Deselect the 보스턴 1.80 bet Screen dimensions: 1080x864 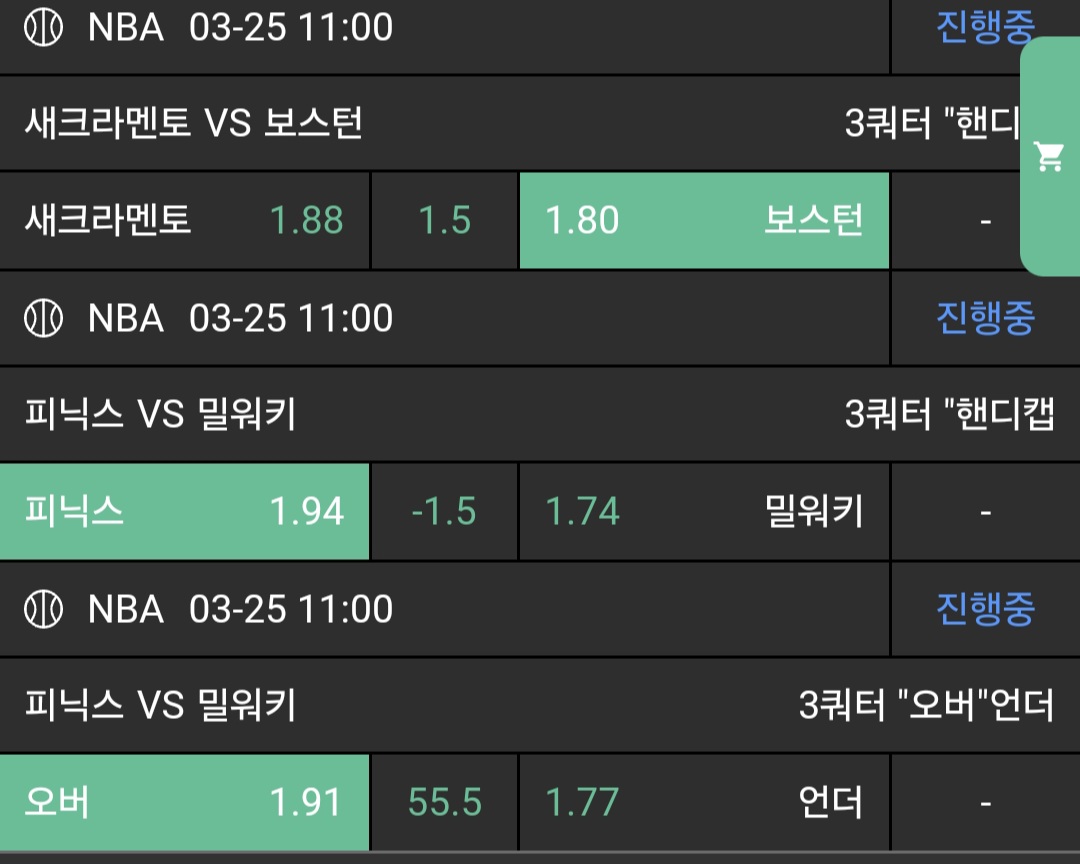tap(703, 220)
